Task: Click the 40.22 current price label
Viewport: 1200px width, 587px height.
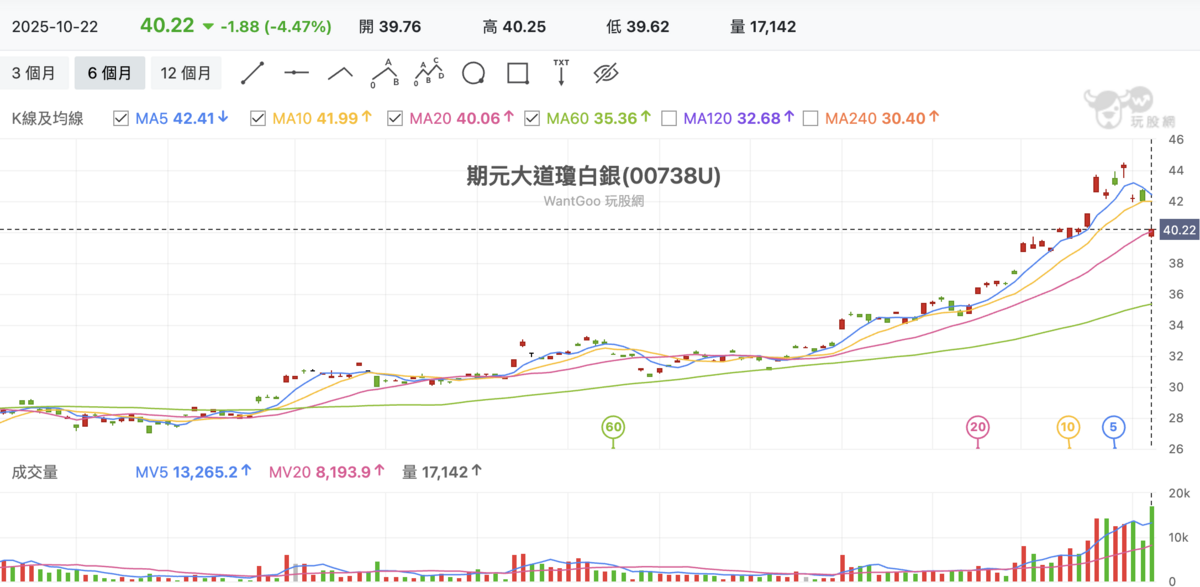Action: click(x=1180, y=230)
